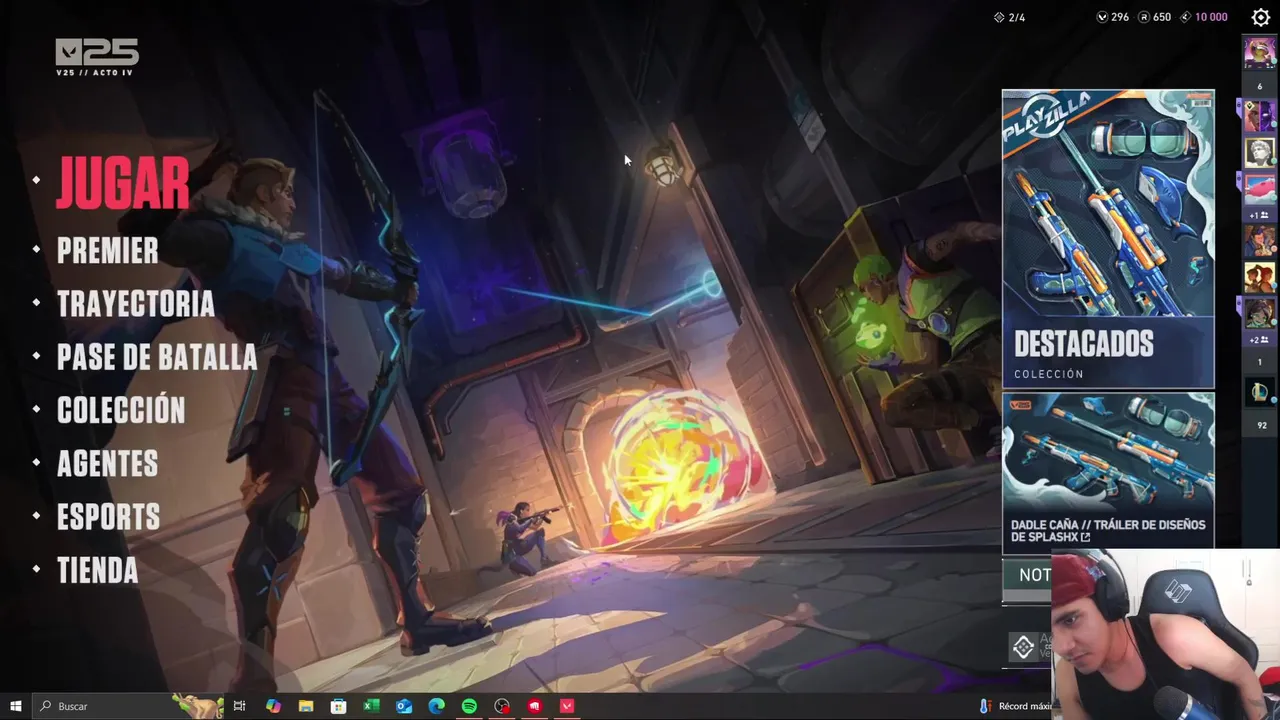Open Outlook from the taskbar

(404, 706)
